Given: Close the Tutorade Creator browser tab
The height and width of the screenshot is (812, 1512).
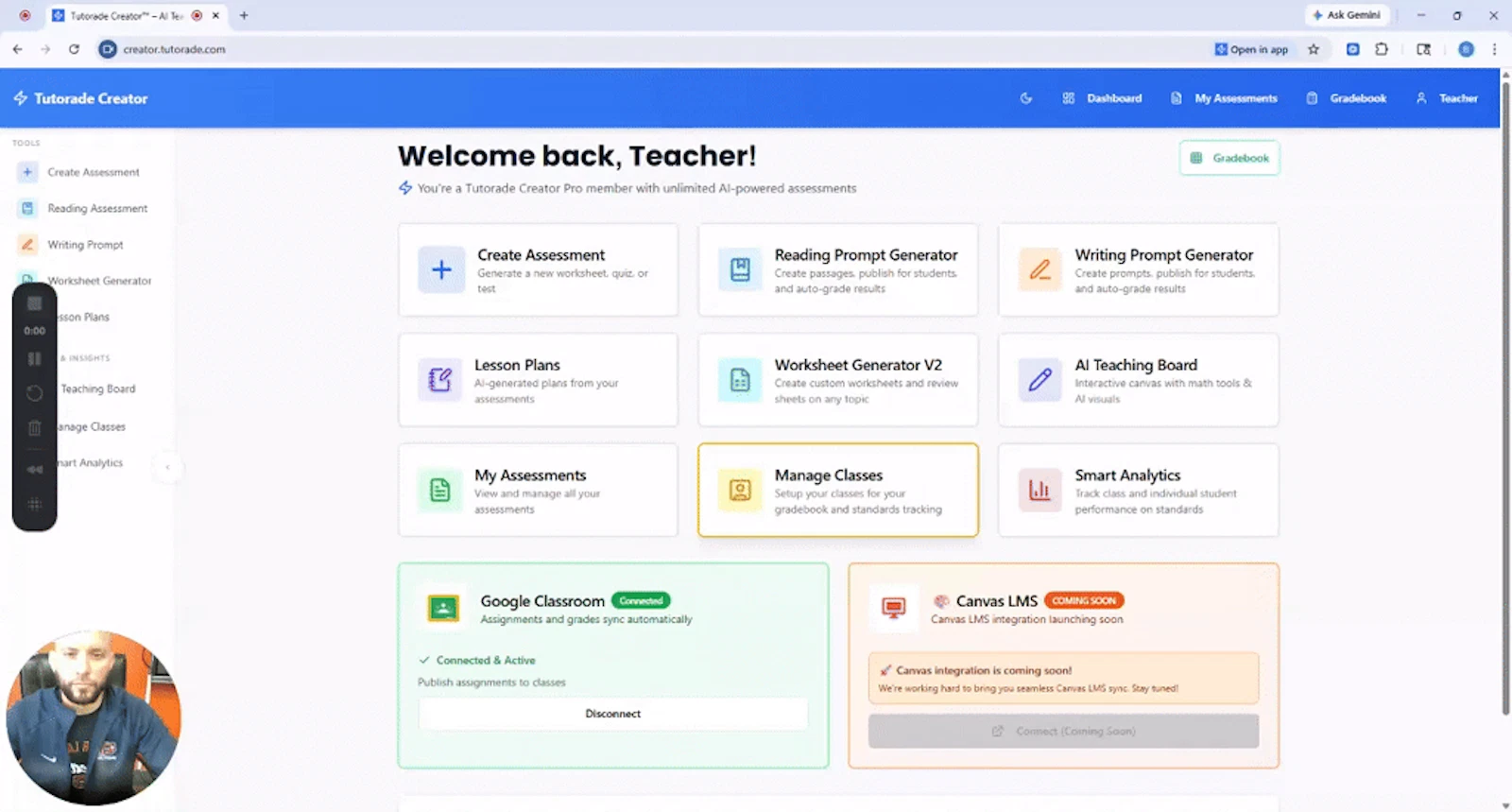Looking at the screenshot, I should (215, 15).
